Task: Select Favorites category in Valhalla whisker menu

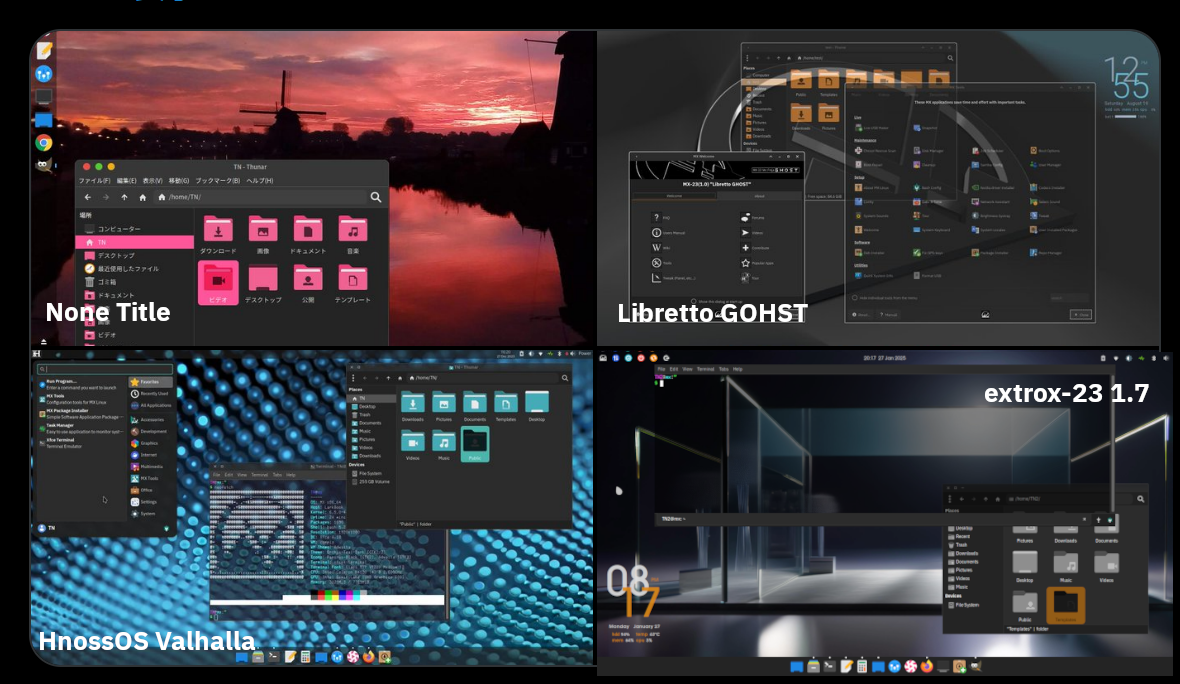Action: coord(150,382)
